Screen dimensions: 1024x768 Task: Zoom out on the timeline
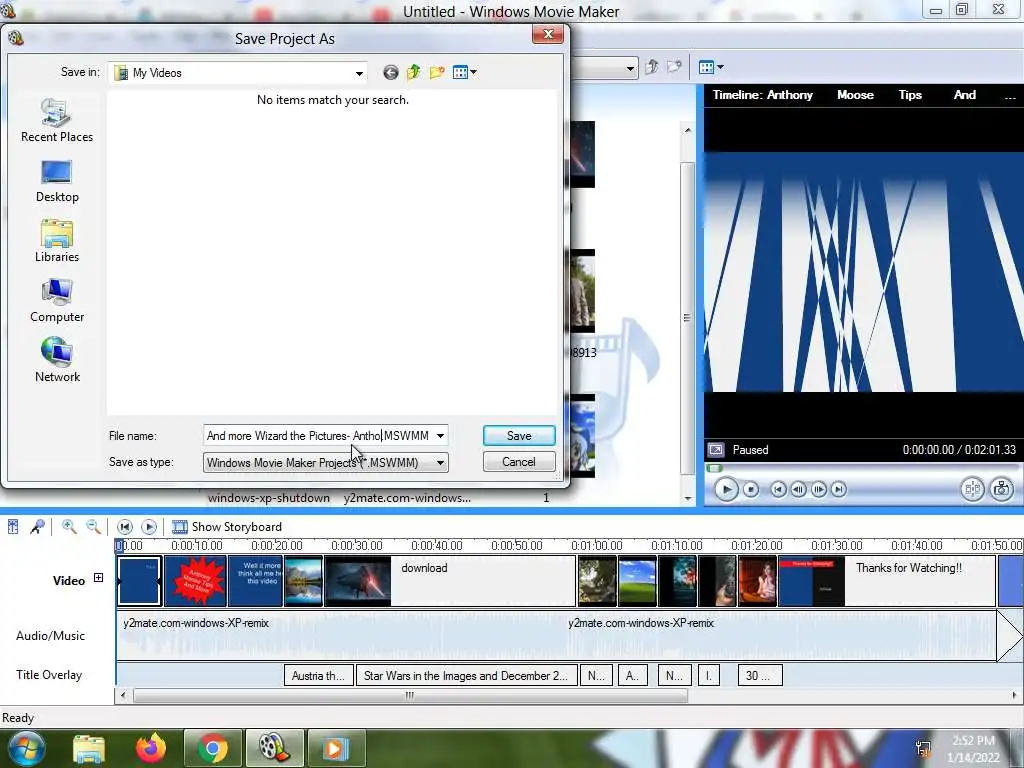(x=93, y=526)
